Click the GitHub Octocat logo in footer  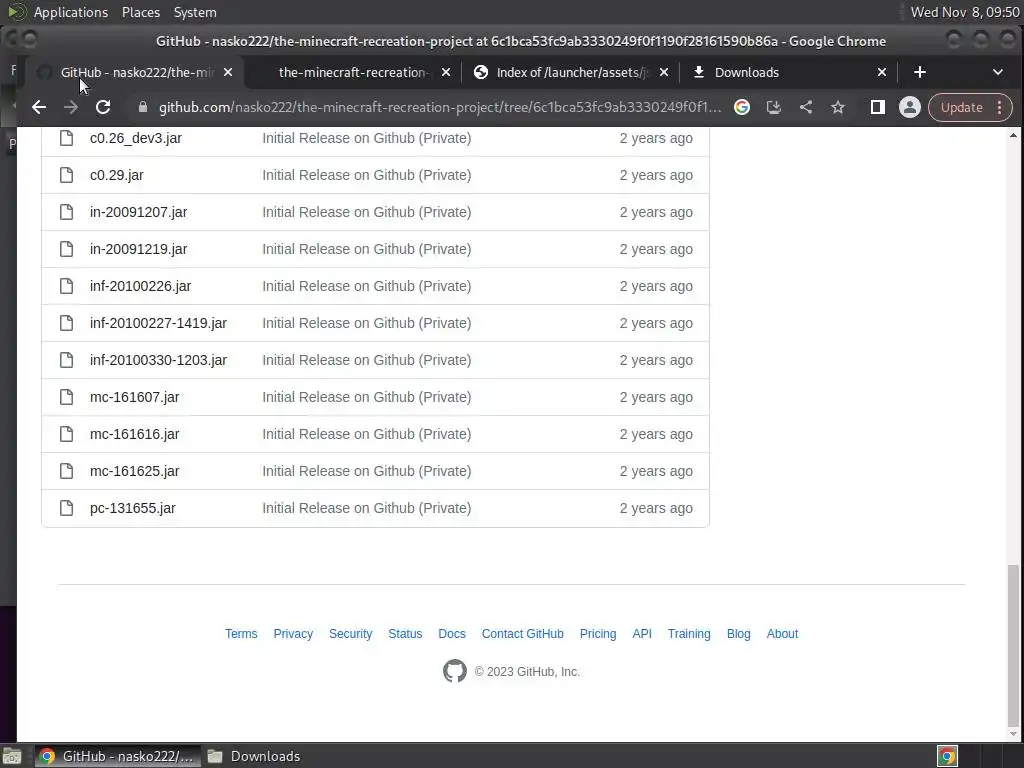pyautogui.click(x=455, y=671)
